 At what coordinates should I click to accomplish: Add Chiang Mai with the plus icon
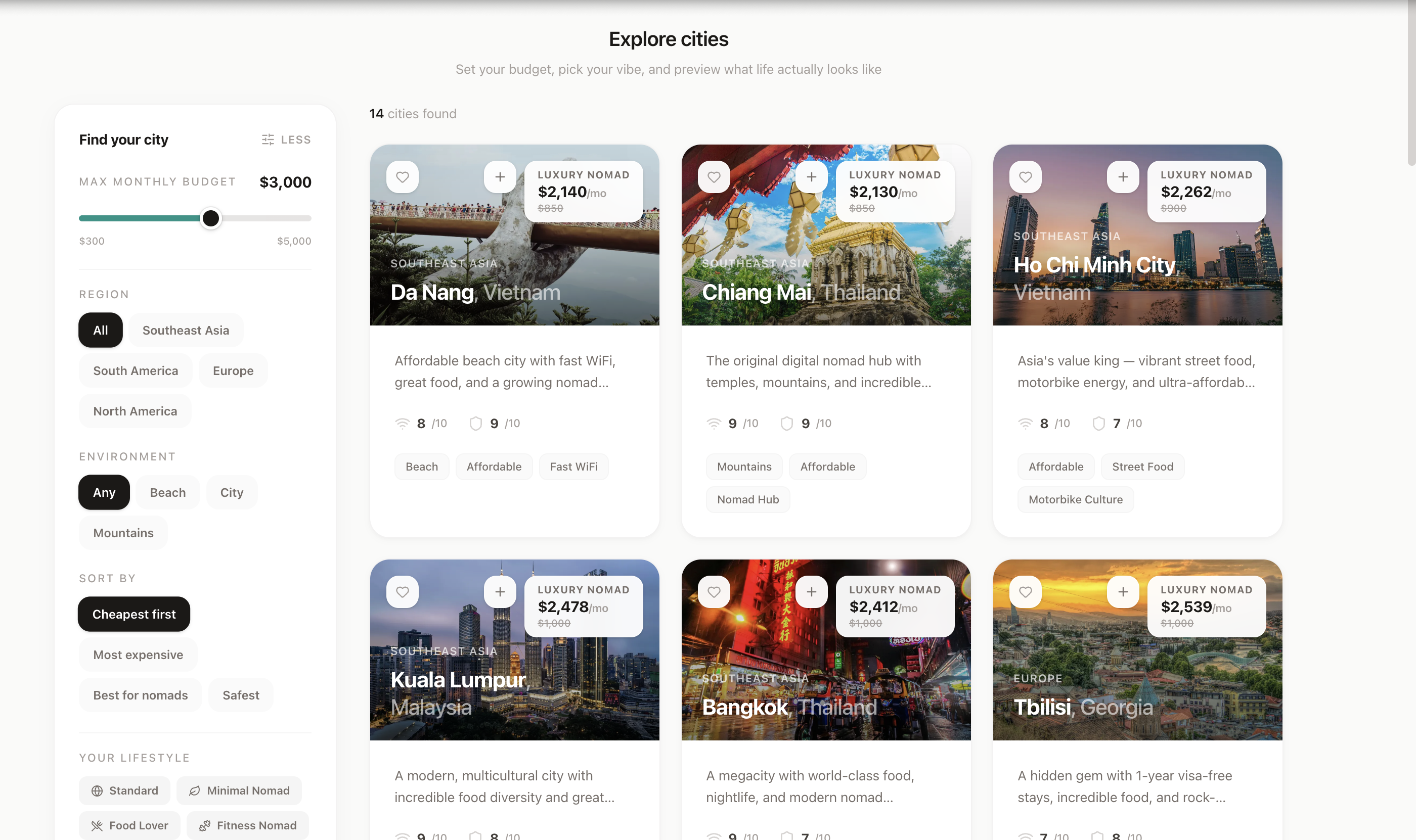pyautogui.click(x=811, y=177)
